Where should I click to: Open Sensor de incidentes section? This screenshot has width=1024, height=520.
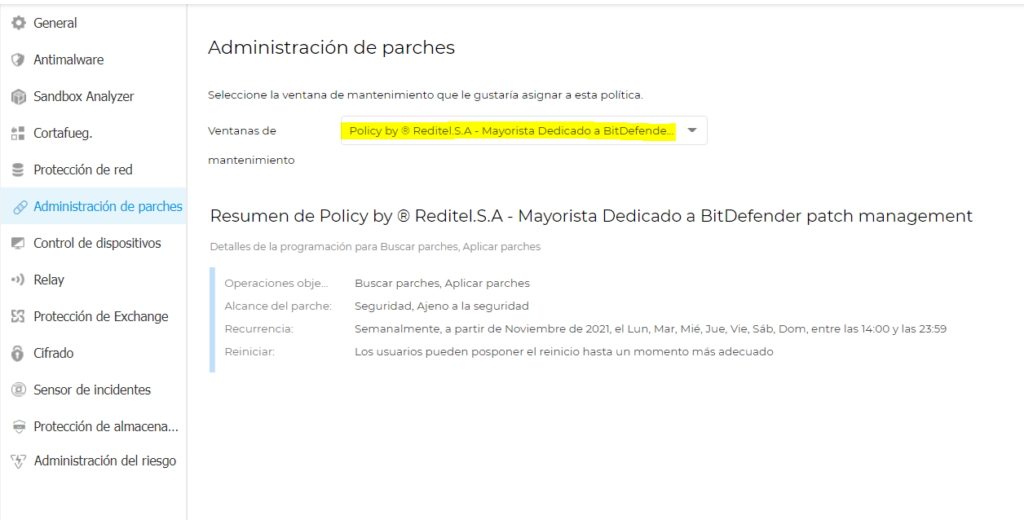coord(93,390)
